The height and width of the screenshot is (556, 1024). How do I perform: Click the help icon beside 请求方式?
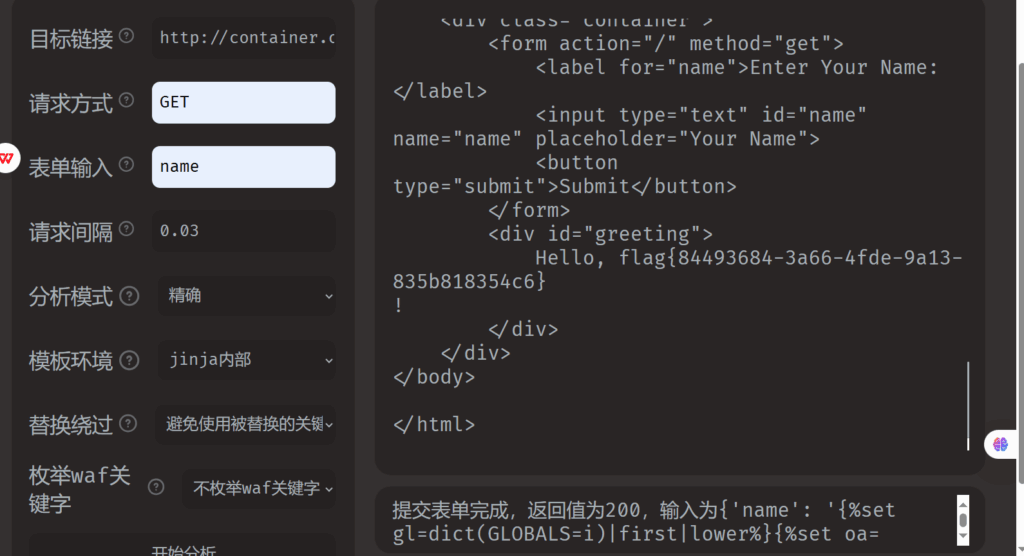pos(127,101)
